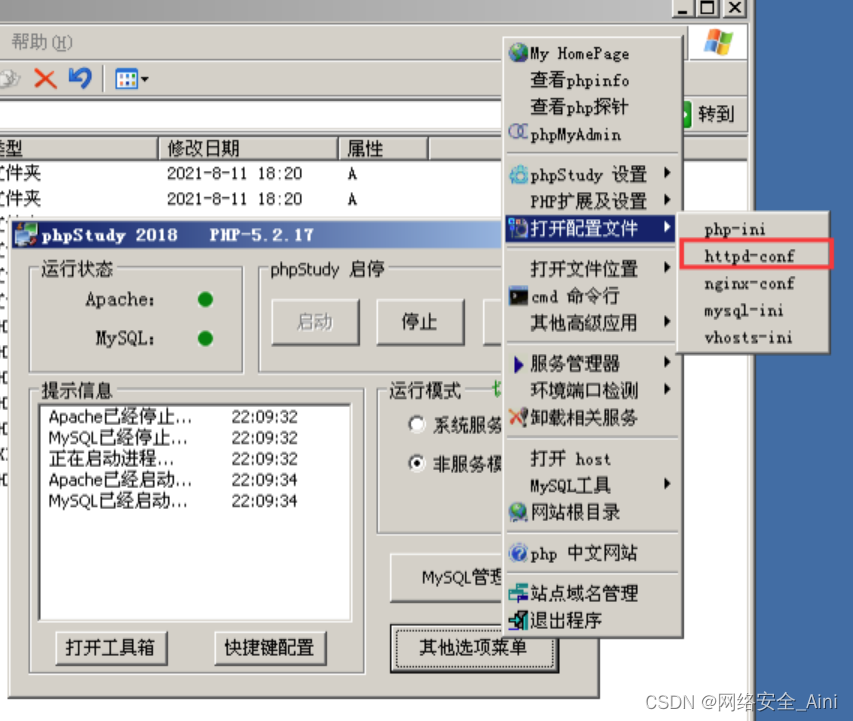Select the 非服务模式 radio button

[416, 463]
